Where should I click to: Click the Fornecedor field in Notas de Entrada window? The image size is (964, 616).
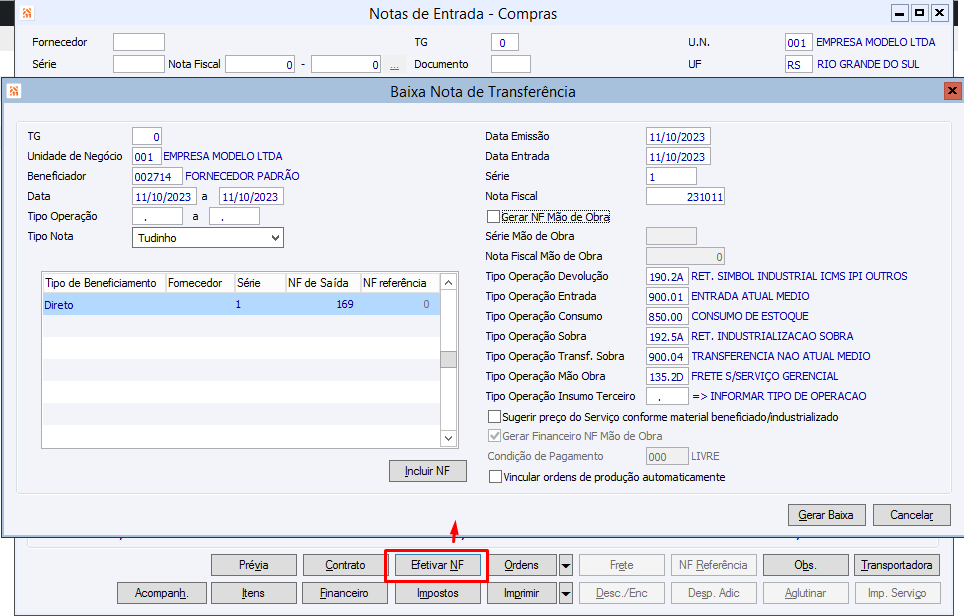coord(139,42)
